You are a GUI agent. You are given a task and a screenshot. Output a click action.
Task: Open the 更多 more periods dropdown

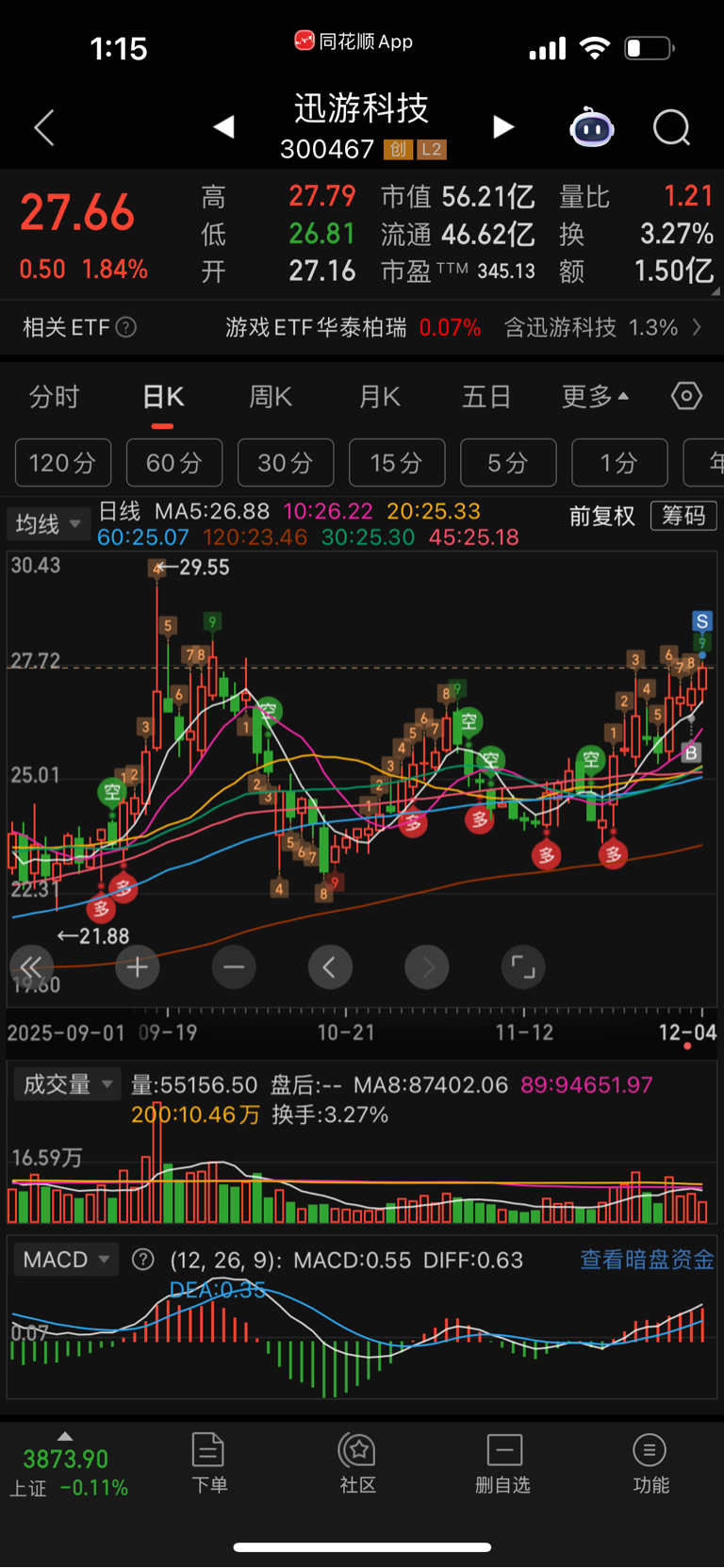pyautogui.click(x=595, y=397)
